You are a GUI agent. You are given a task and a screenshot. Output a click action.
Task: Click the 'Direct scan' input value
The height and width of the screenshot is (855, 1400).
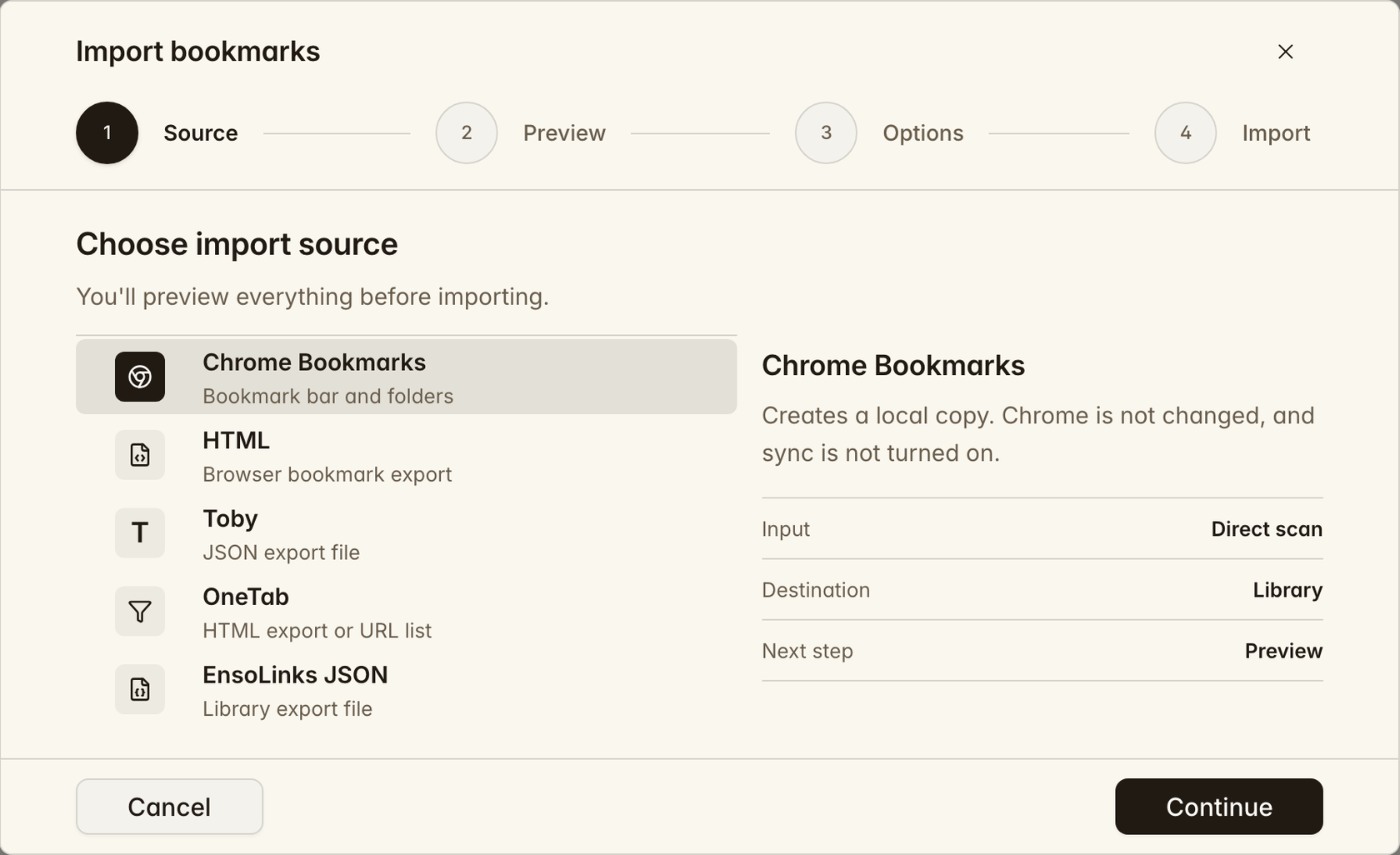coord(1267,529)
